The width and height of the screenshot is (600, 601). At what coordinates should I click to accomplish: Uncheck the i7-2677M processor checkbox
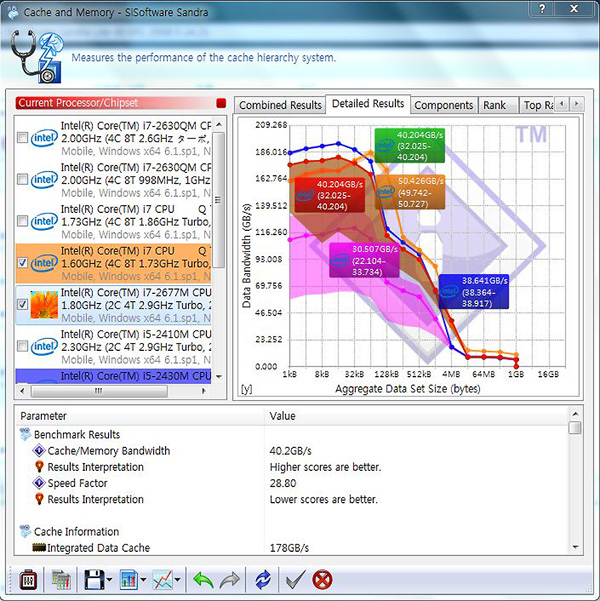coord(23,304)
